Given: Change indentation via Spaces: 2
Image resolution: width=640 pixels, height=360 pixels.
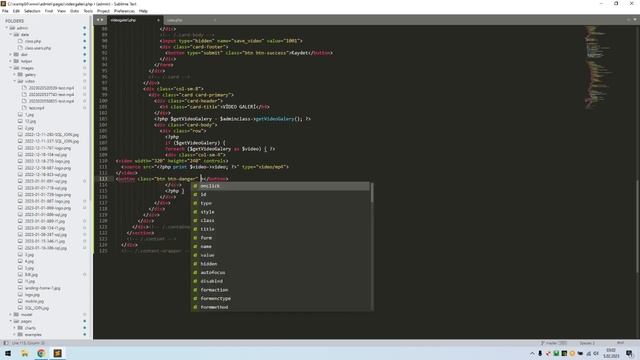Looking at the screenshot, I should [x=587, y=343].
